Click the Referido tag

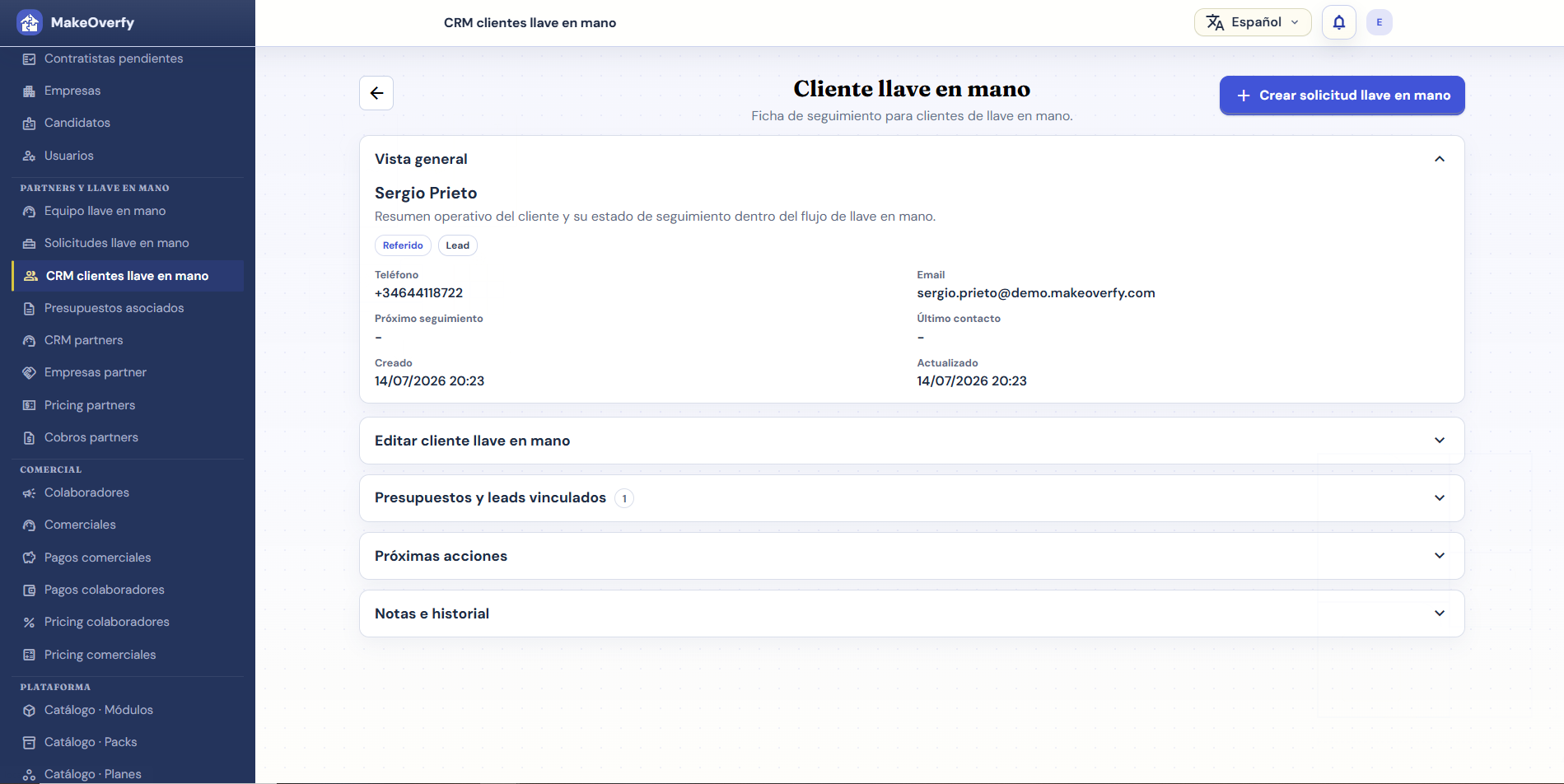[403, 245]
